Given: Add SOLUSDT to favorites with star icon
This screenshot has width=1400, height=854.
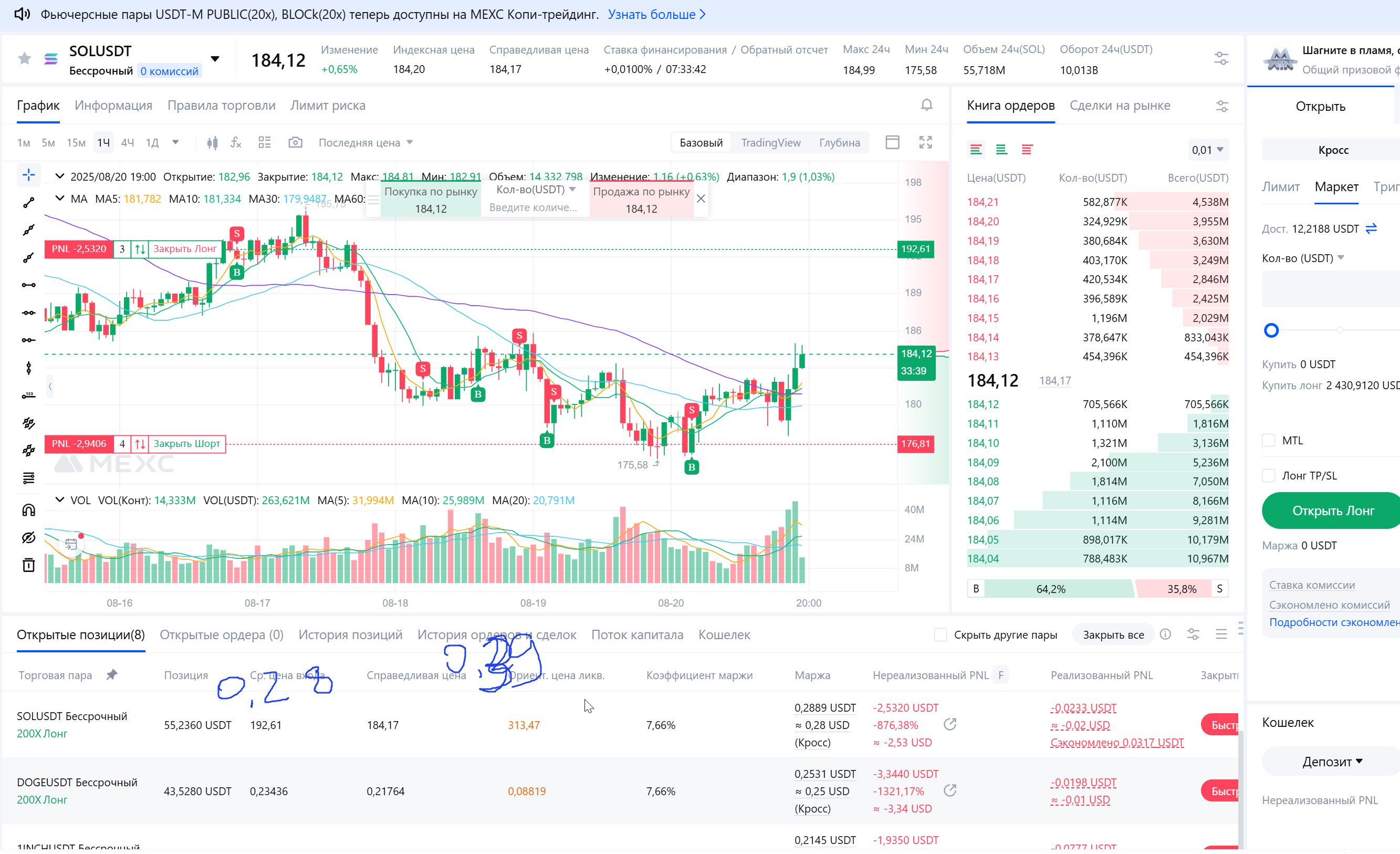Looking at the screenshot, I should [25, 58].
